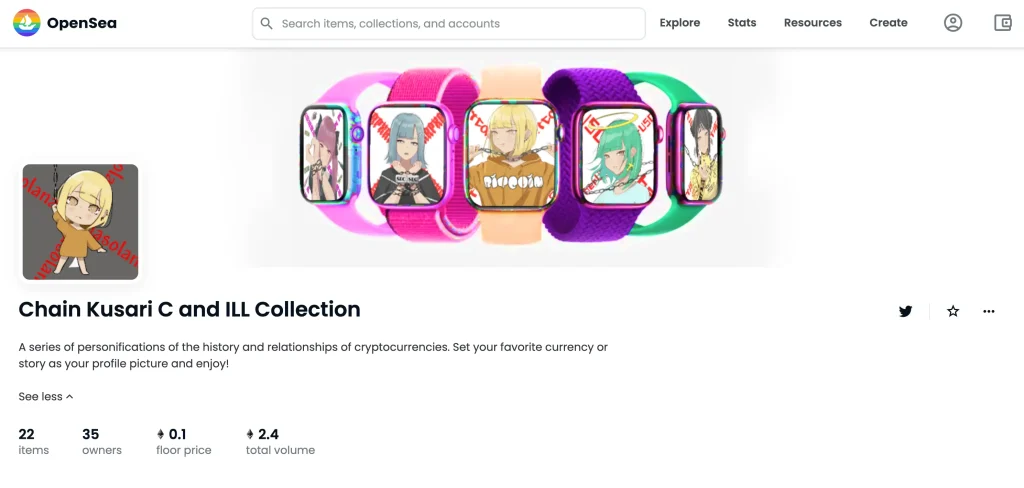
Task: Open the account profile icon
Action: tap(953, 23)
